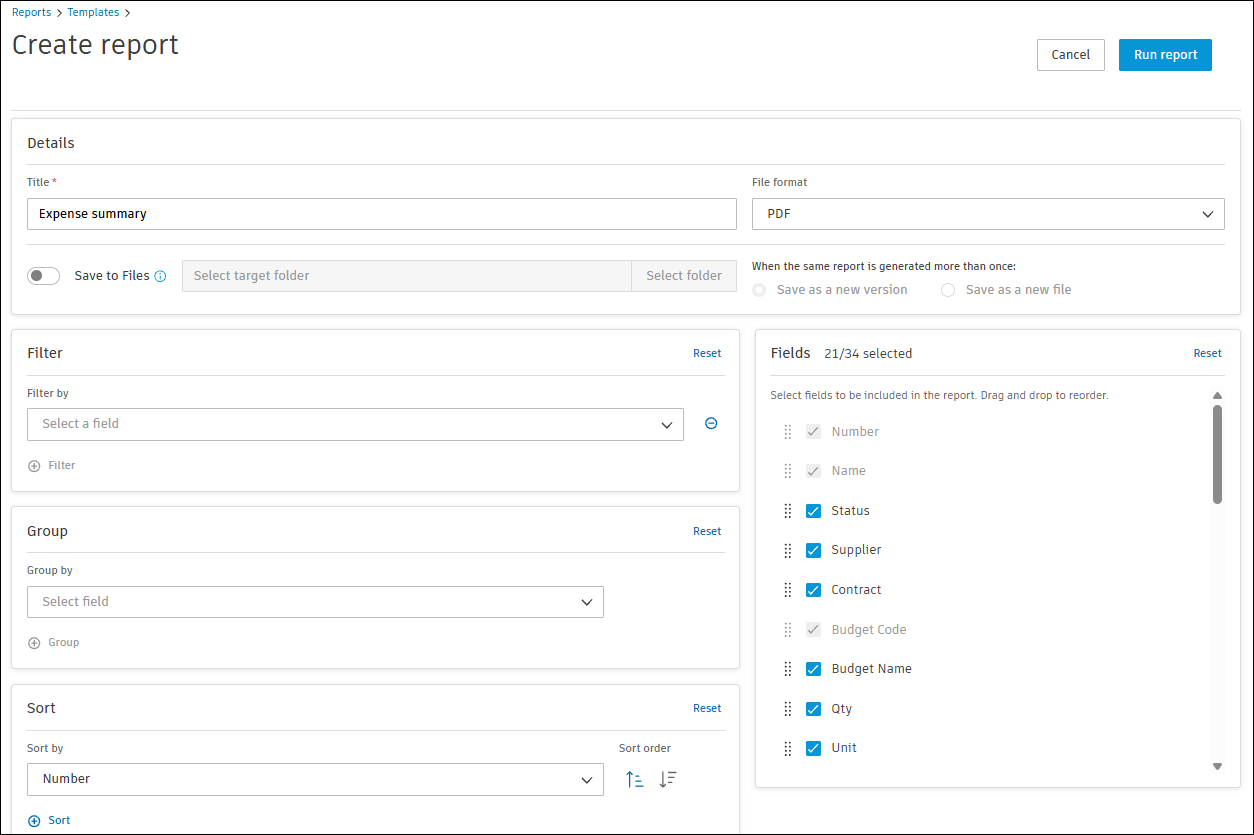Reset the Fields section
Image resolution: width=1254 pixels, height=835 pixels.
pyautogui.click(x=1207, y=353)
